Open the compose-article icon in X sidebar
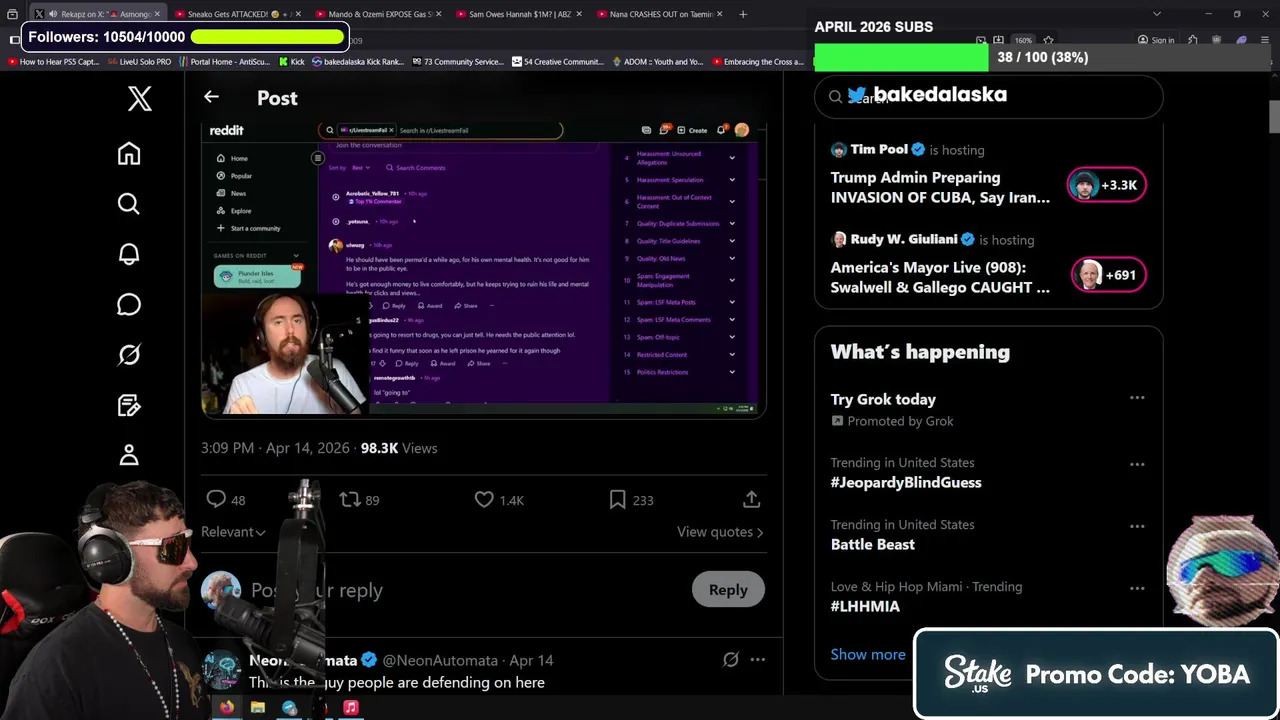 coord(129,405)
